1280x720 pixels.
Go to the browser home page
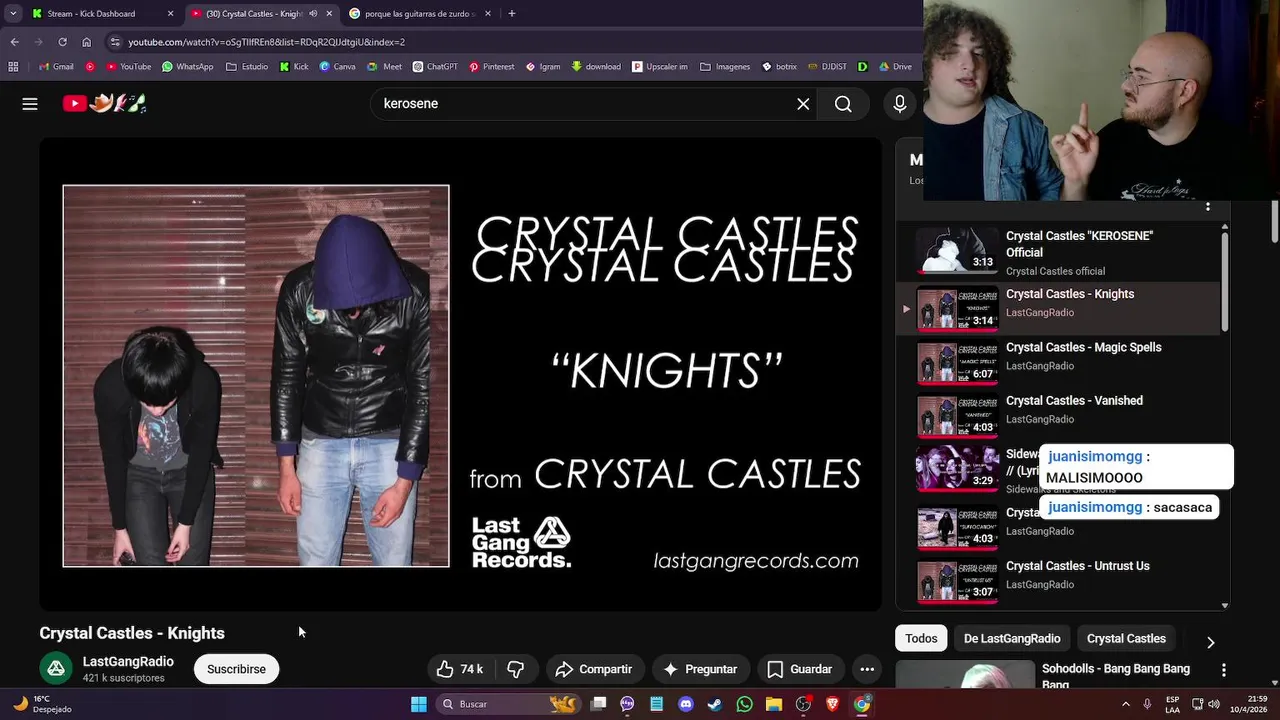click(86, 42)
